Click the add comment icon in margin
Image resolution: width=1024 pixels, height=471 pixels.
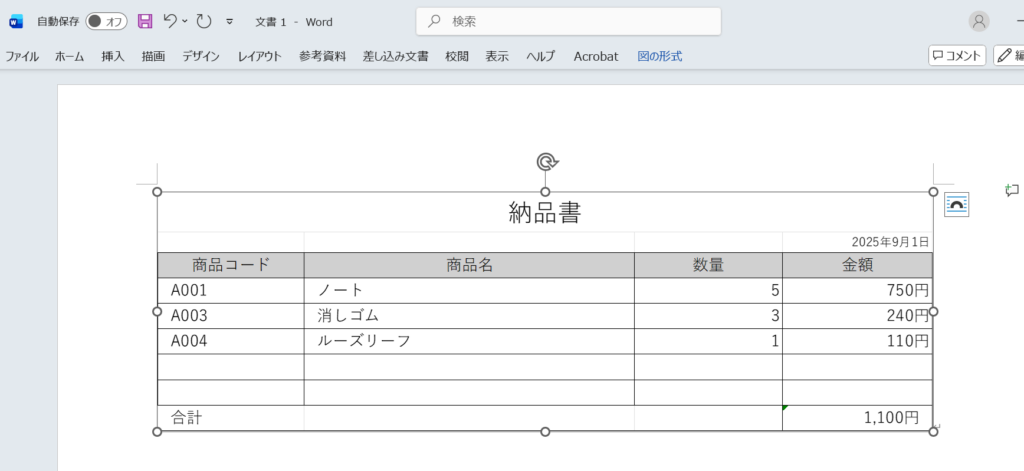tap(1012, 190)
